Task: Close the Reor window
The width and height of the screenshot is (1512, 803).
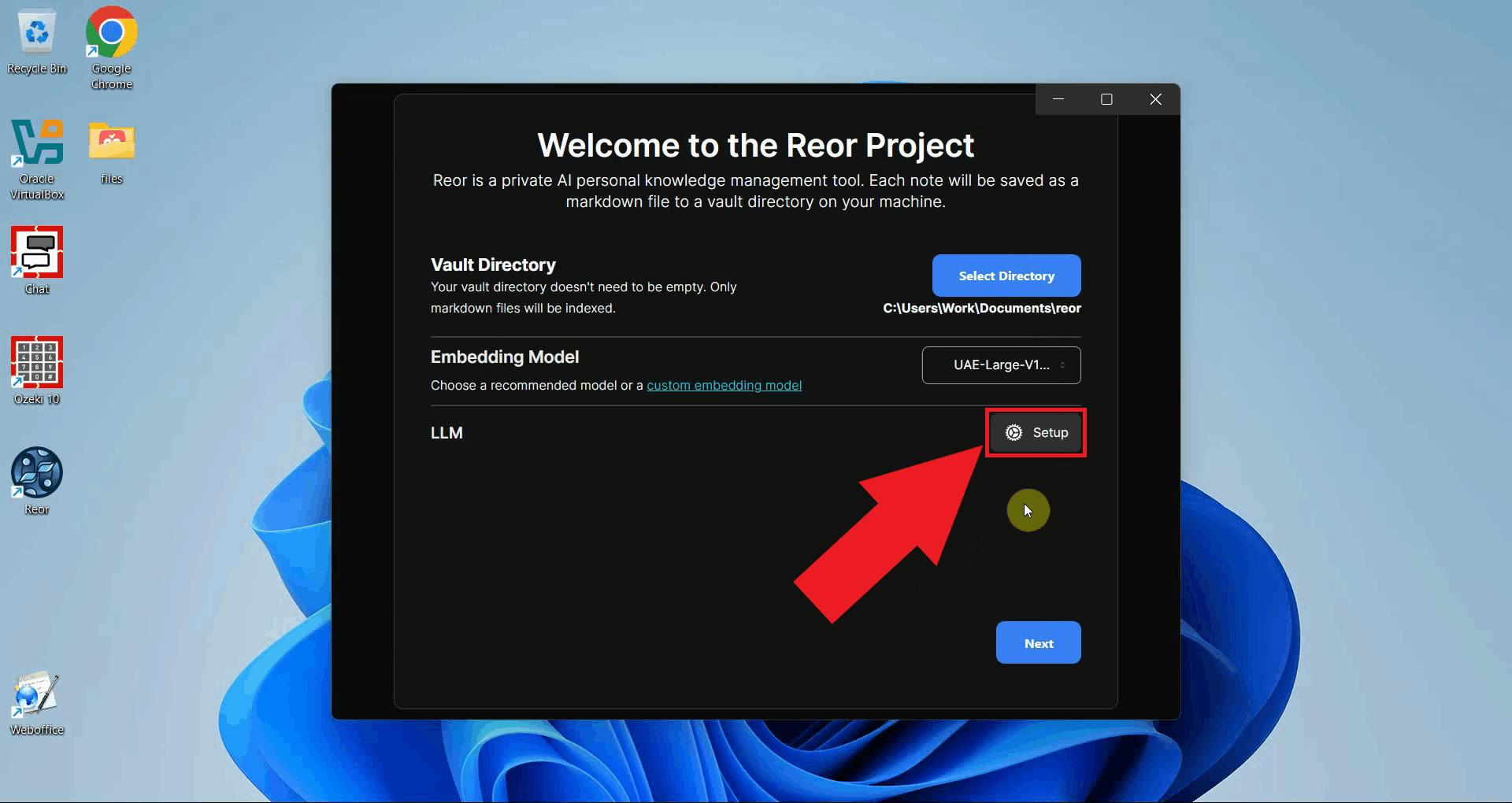Action: coord(1155,99)
